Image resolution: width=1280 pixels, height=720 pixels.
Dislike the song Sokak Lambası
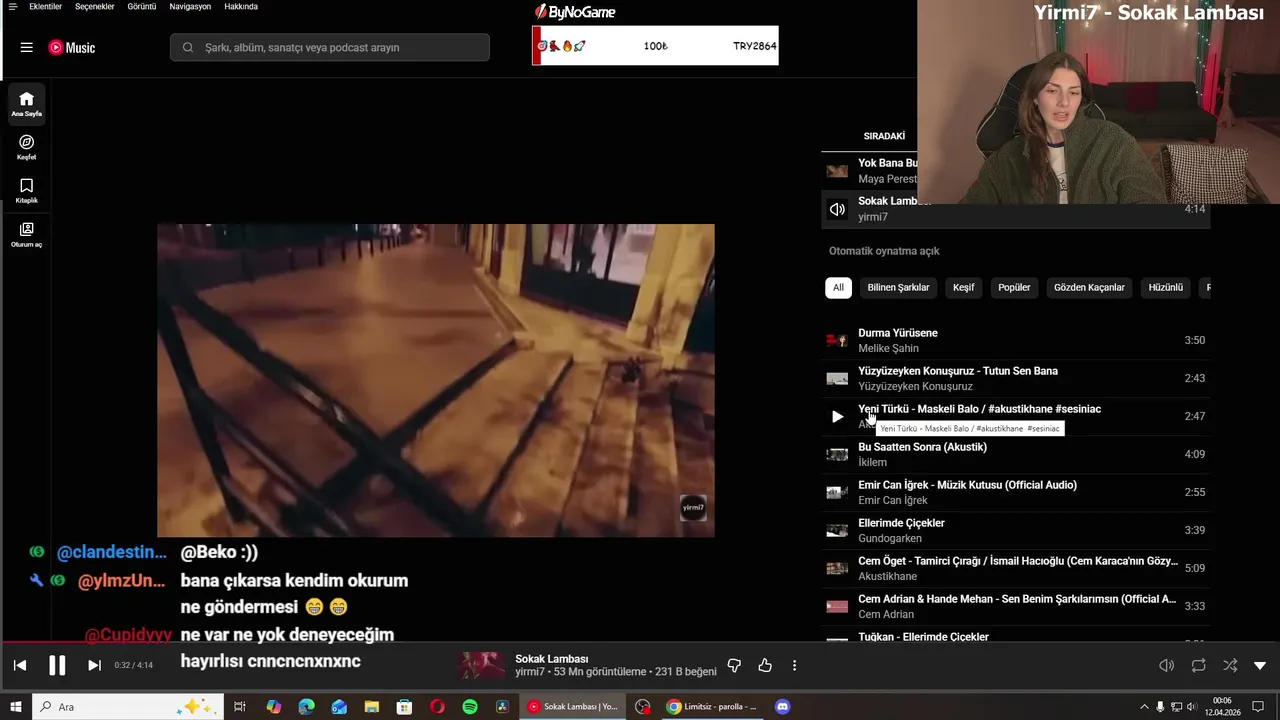pyautogui.click(x=734, y=665)
